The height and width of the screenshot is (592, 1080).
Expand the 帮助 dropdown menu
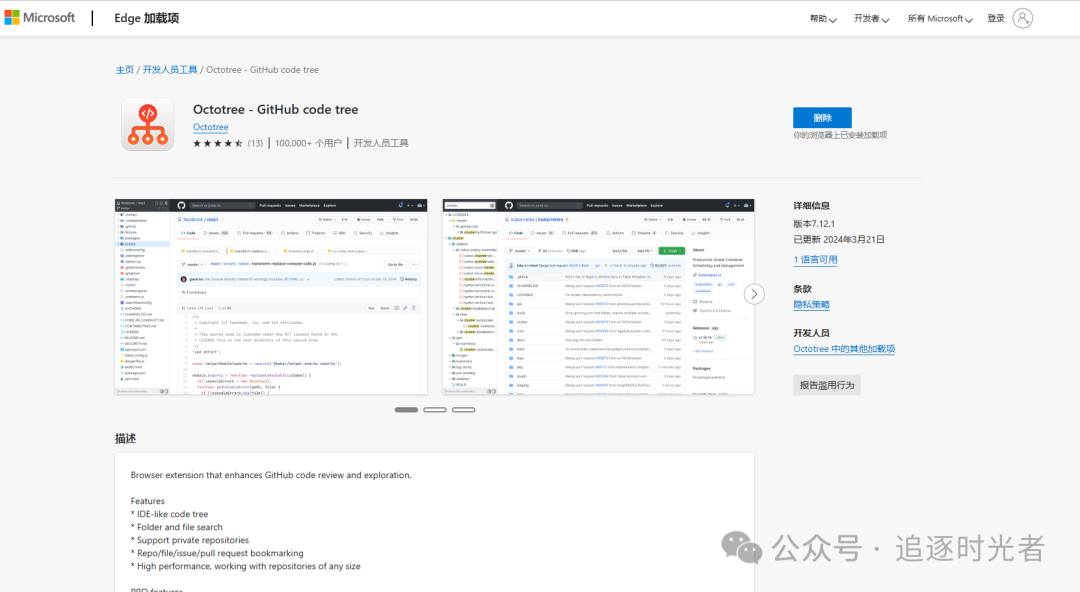(x=823, y=19)
